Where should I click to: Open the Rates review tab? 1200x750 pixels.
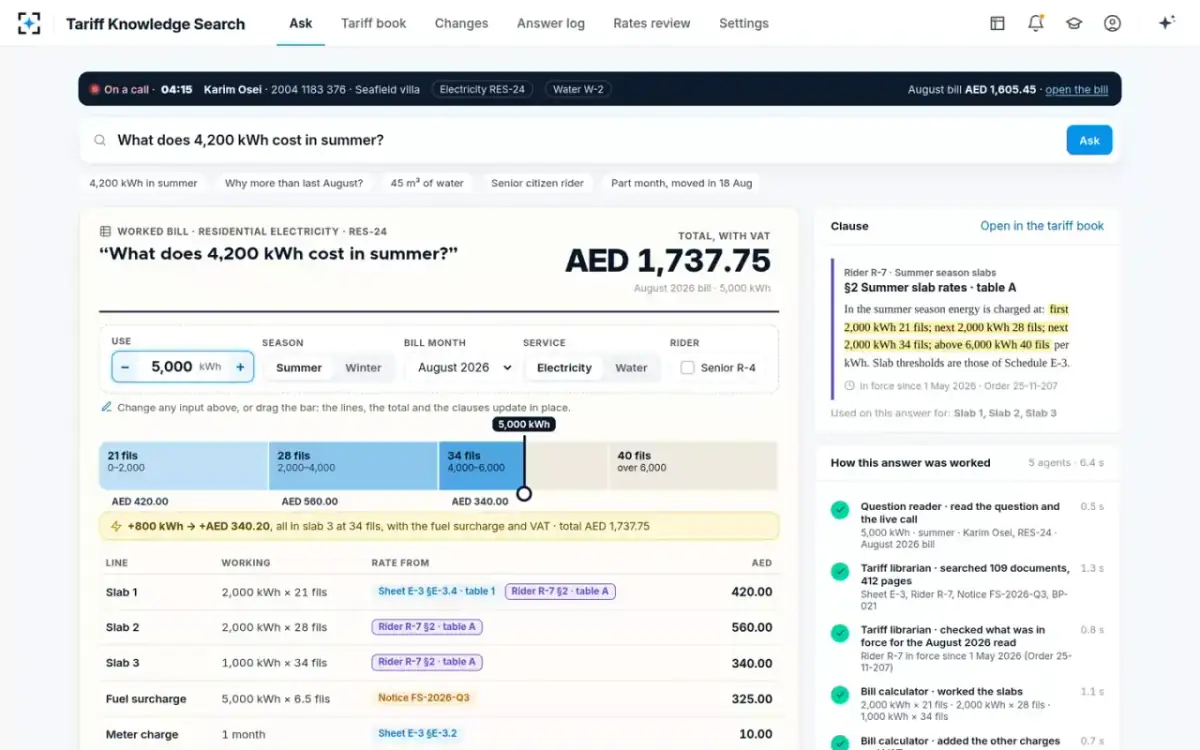[x=652, y=23]
